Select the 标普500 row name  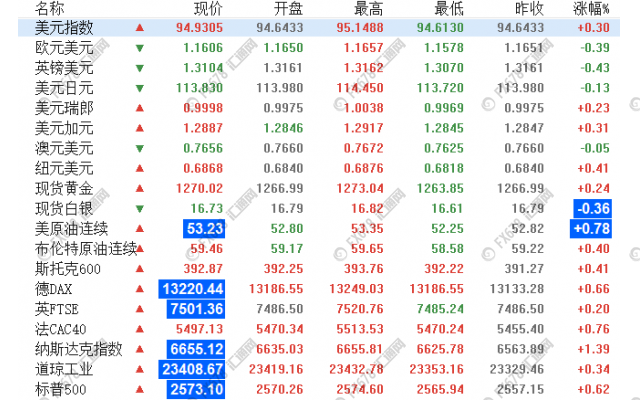tap(60, 389)
